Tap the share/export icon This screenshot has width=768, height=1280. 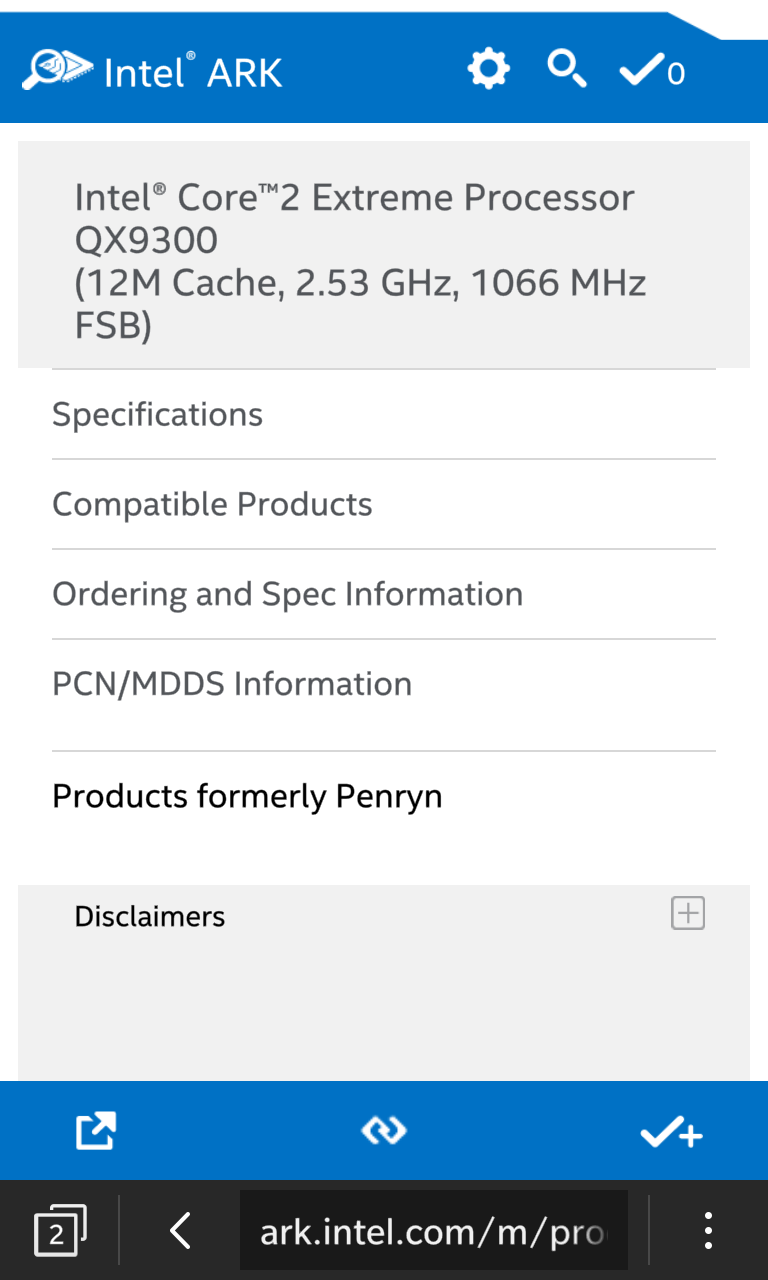pos(96,1131)
